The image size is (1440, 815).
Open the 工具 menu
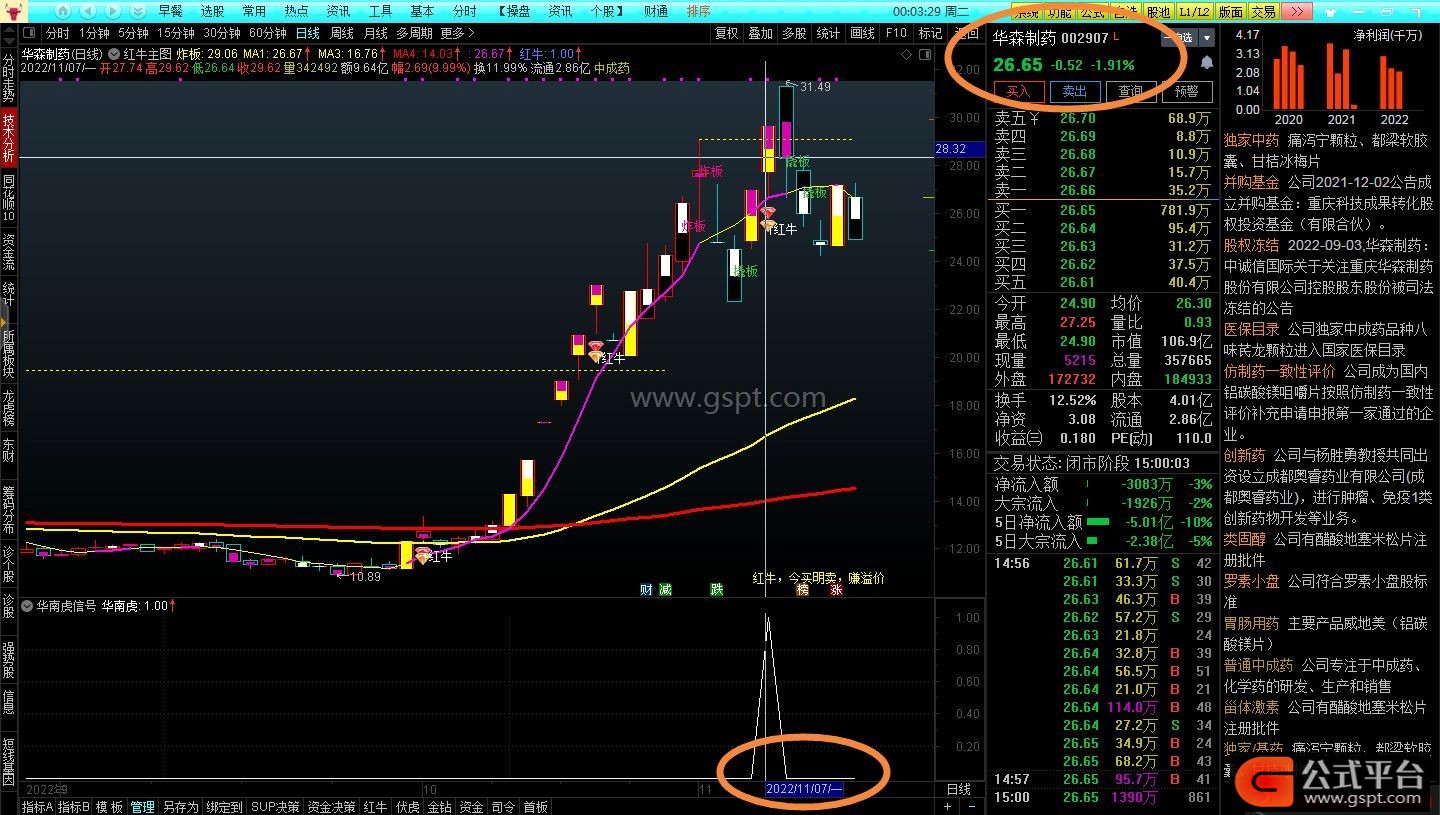click(x=380, y=11)
